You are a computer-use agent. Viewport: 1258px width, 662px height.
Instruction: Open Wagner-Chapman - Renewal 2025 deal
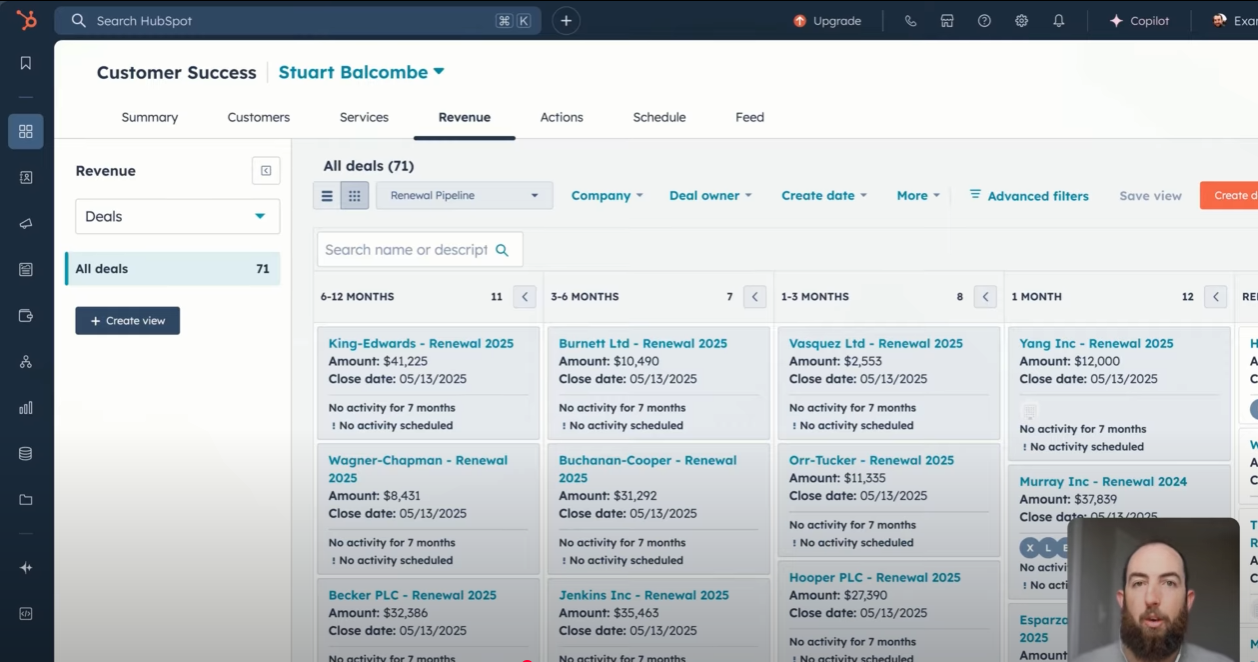coord(418,469)
